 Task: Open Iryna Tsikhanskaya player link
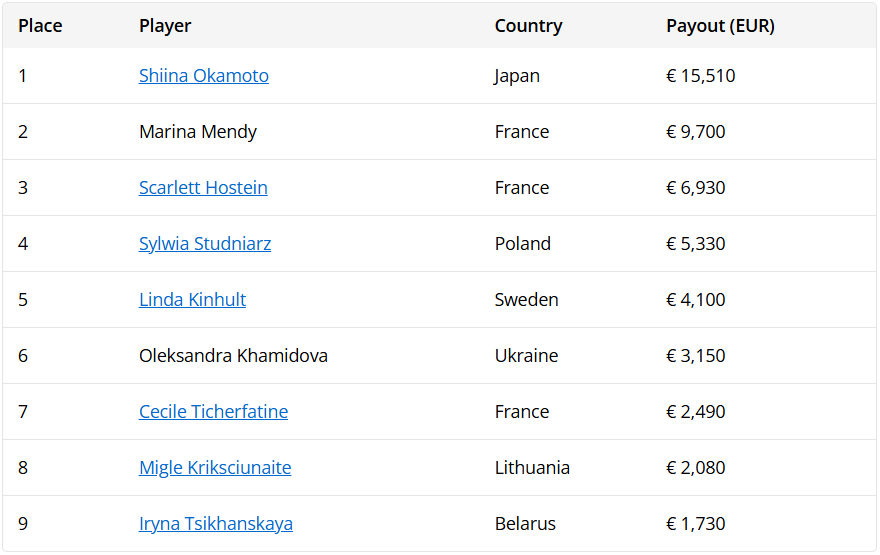[x=216, y=524]
